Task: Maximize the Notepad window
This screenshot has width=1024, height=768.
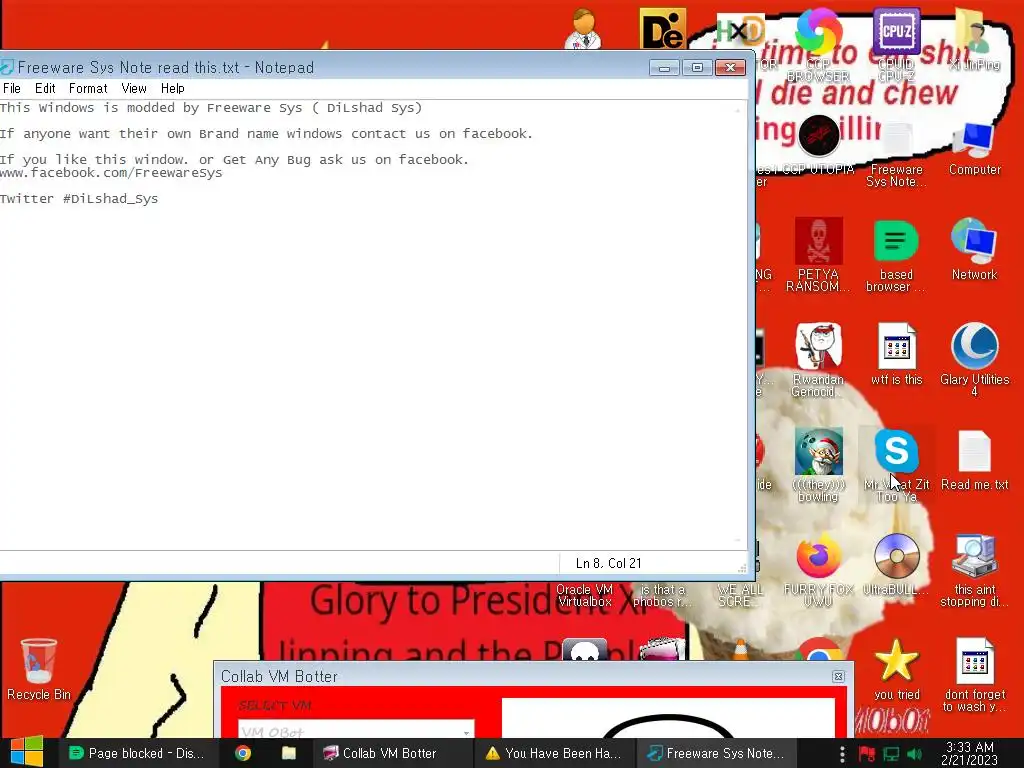Action: coord(697,67)
